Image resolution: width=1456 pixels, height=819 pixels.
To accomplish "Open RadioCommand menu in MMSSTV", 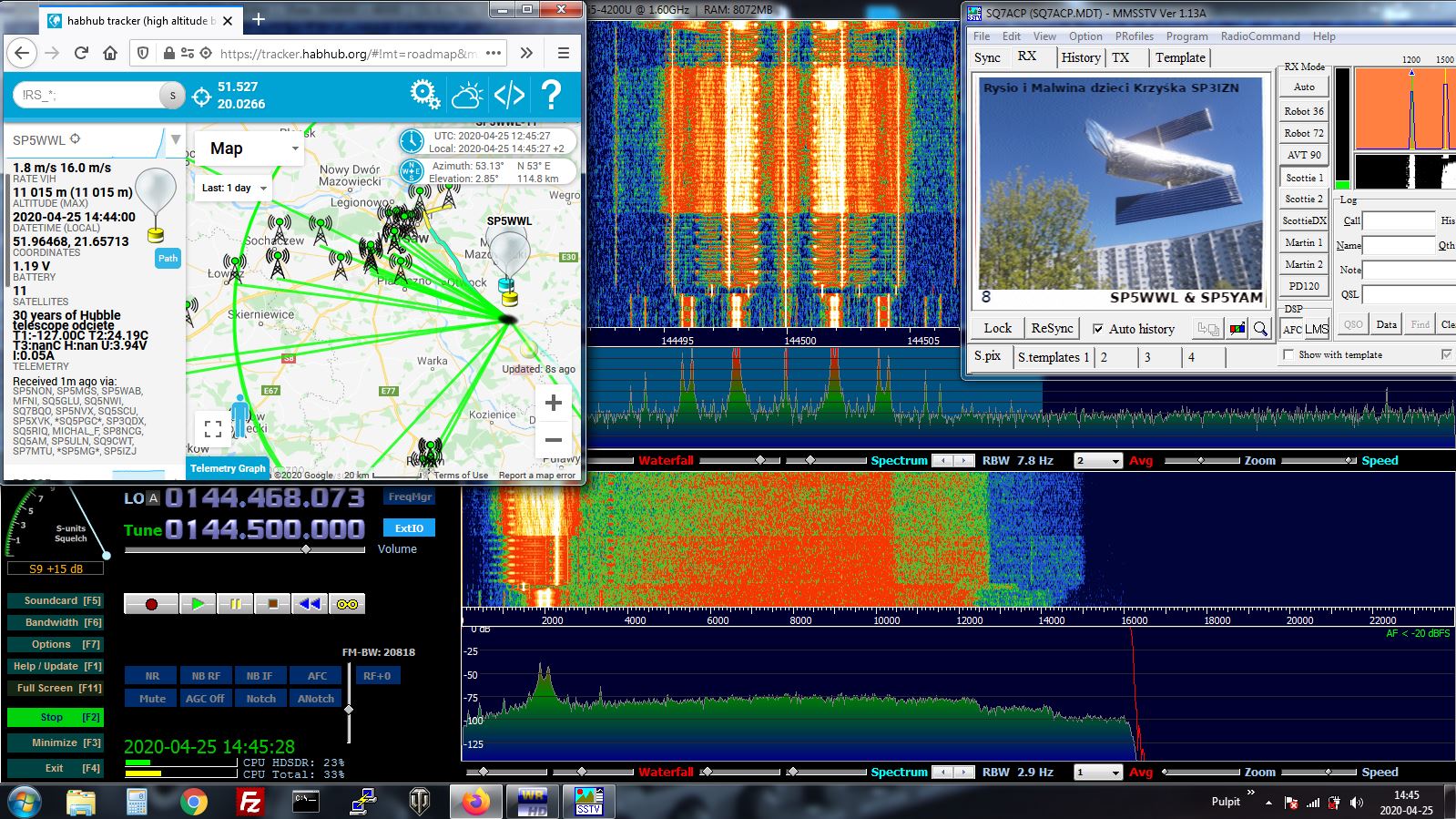I will pyautogui.click(x=1260, y=36).
